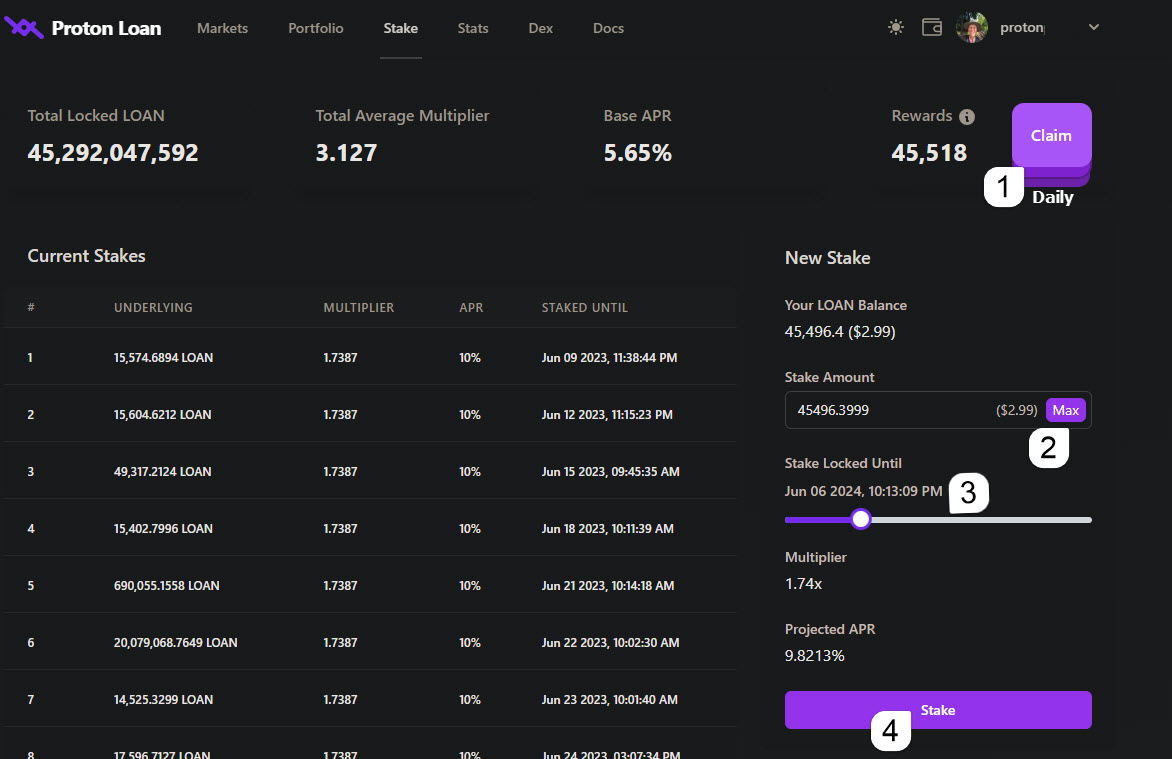This screenshot has width=1172, height=759.
Task: Click LOAN balance 45,496.4 ($2.99)
Action: pos(840,331)
